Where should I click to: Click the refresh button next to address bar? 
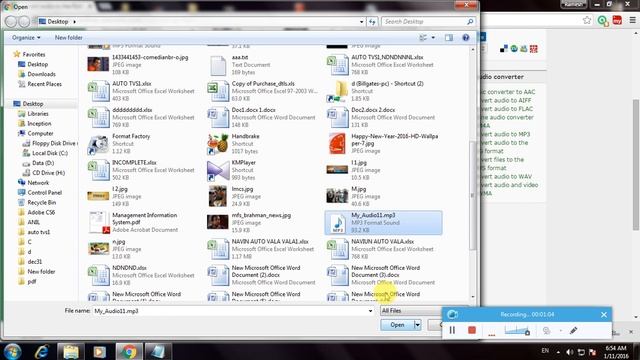(372, 22)
